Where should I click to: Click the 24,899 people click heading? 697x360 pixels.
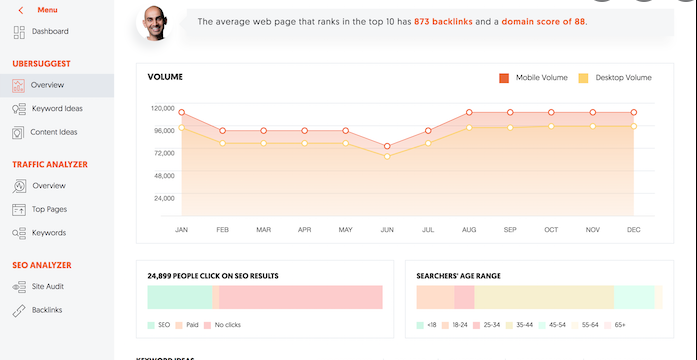(x=213, y=276)
